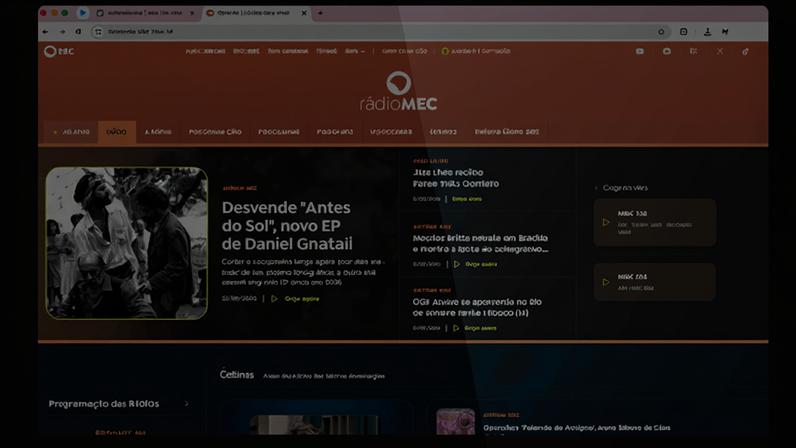Screen dimensions: 796x448
Task: Close the first browser tab
Action: point(192,13)
